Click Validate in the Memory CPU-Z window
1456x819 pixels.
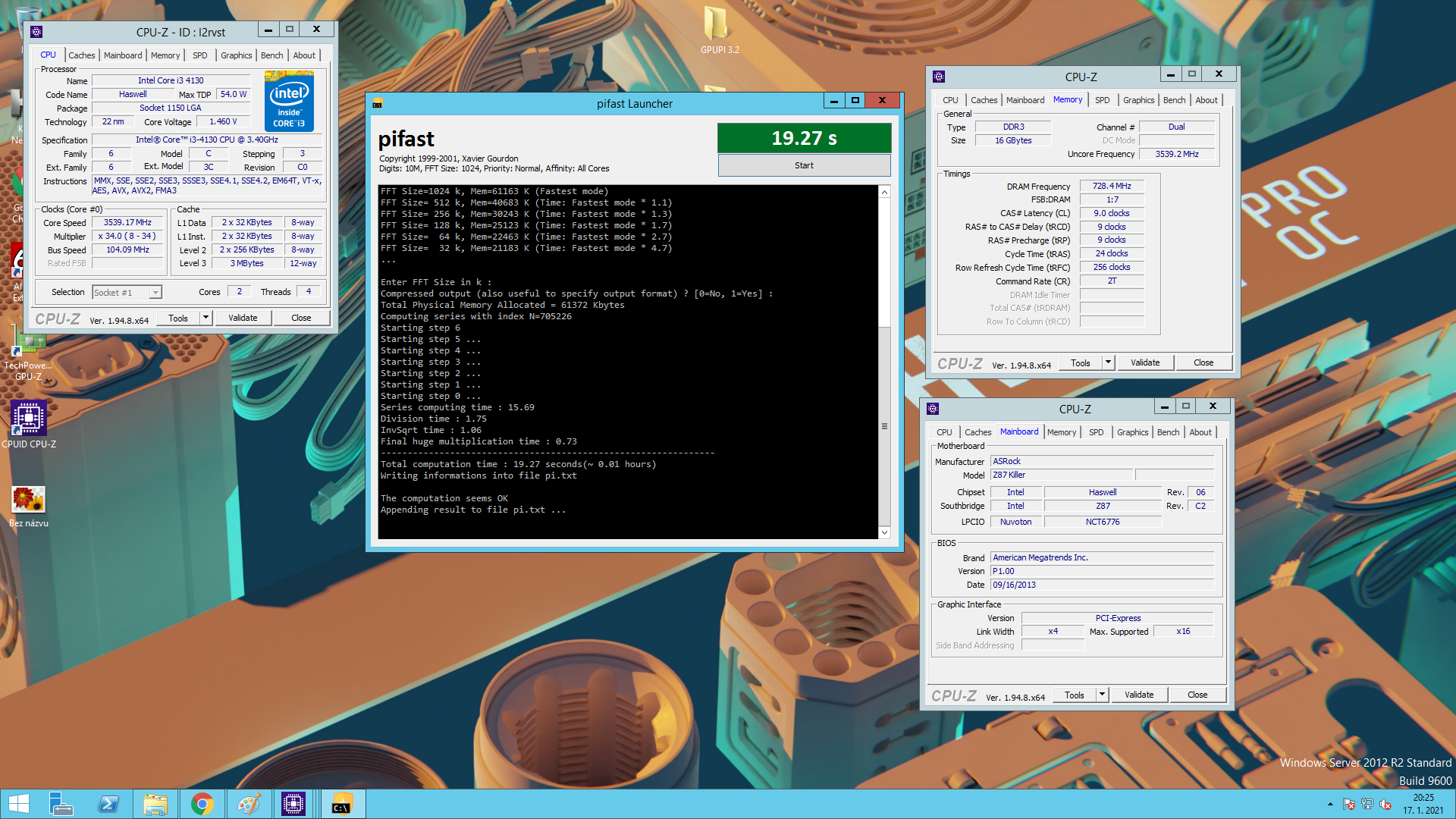(x=1145, y=362)
